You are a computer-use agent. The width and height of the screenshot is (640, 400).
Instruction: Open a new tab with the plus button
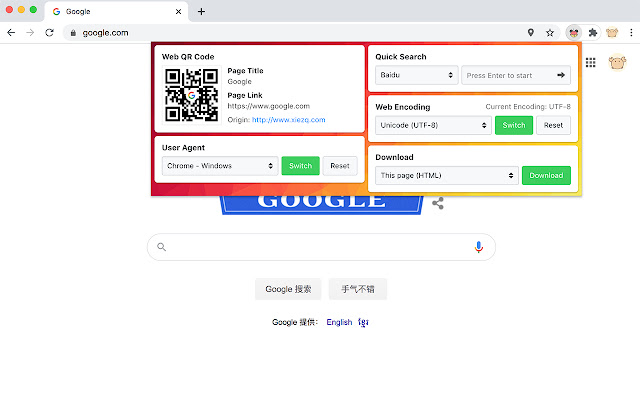tap(201, 11)
